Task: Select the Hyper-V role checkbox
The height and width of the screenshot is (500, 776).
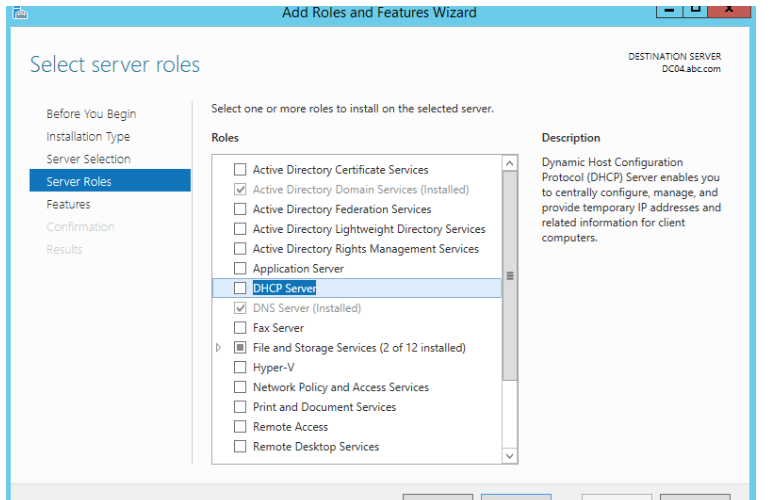Action: 239,368
